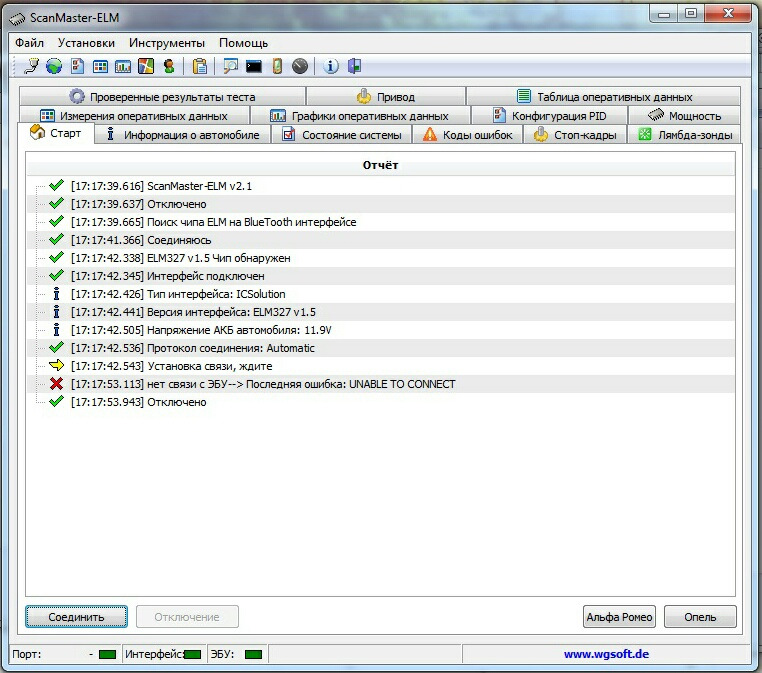Click the connect cable toolbar icon
Image resolution: width=762 pixels, height=673 pixels.
coord(32,67)
